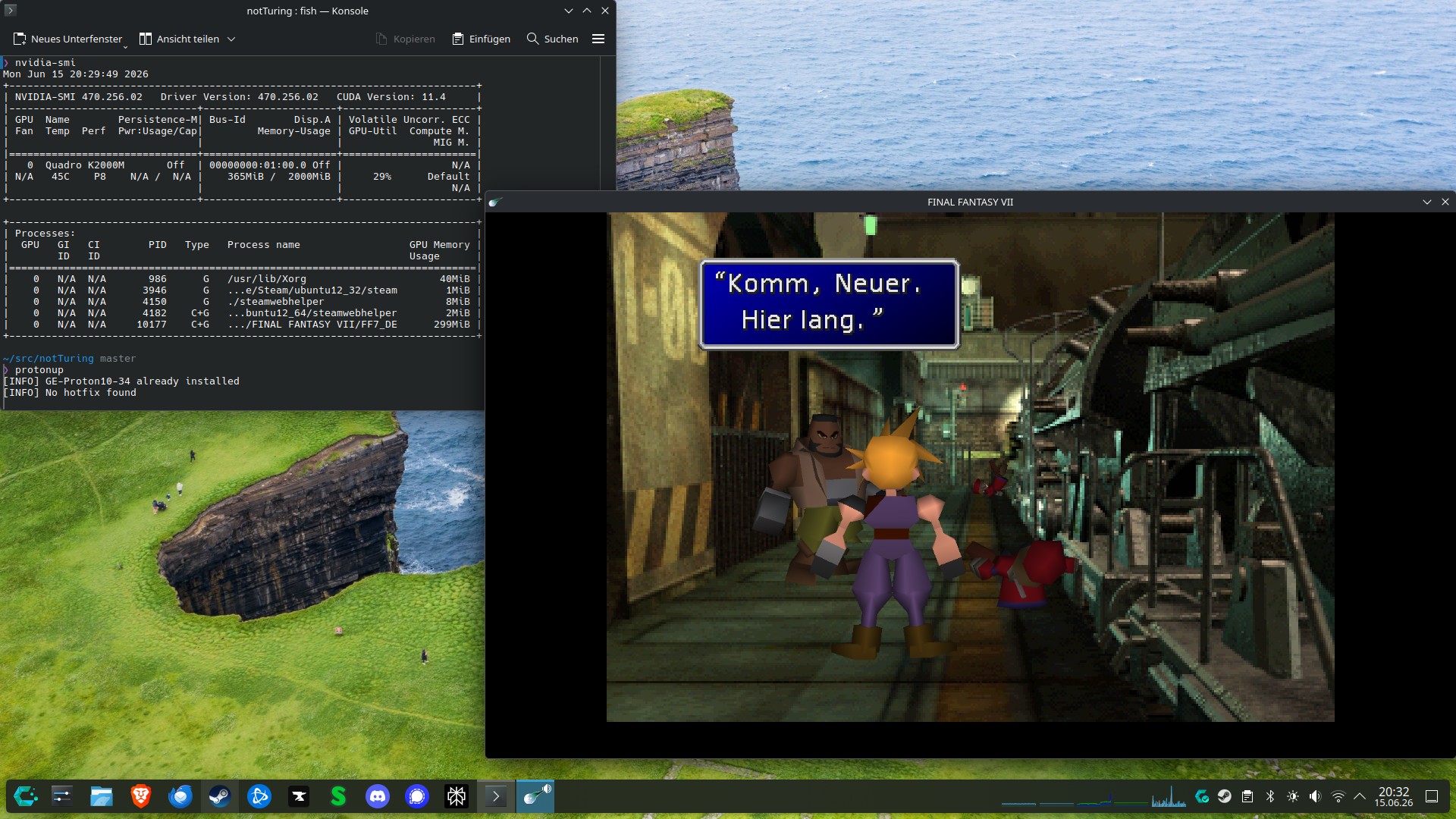Click the 'protonup' command in the terminal
Viewport: 1456px width, 819px height.
(39, 370)
